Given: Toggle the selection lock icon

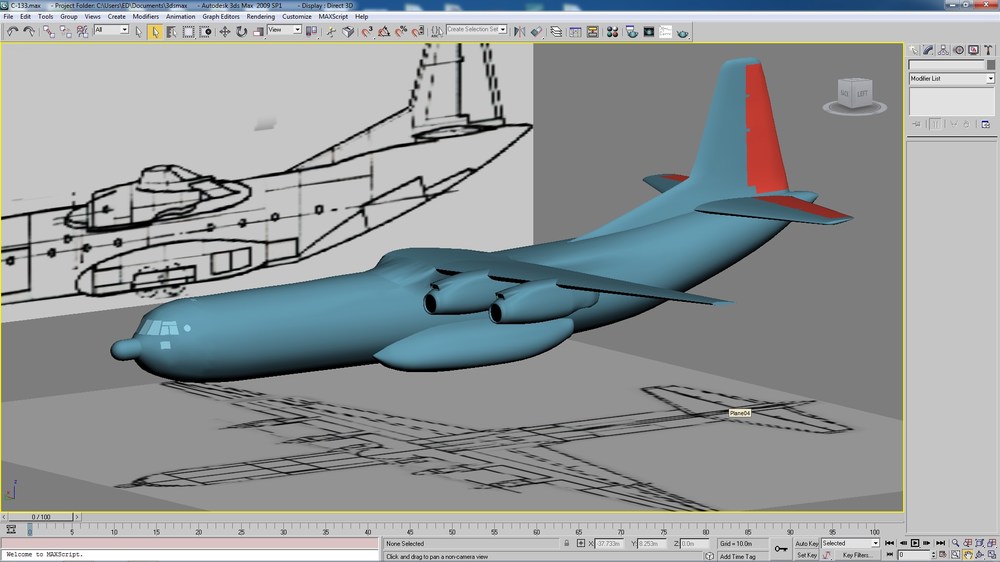Looking at the screenshot, I should [566, 544].
